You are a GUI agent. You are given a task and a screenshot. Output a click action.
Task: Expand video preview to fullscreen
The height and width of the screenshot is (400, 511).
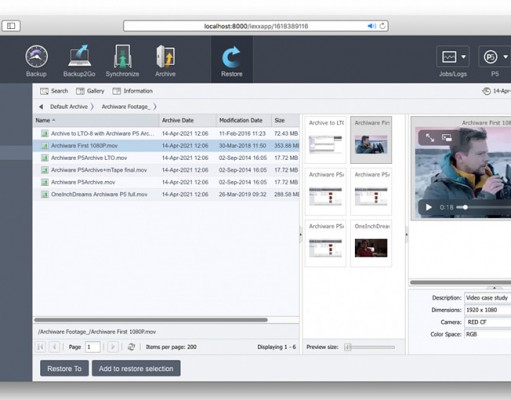coord(430,138)
